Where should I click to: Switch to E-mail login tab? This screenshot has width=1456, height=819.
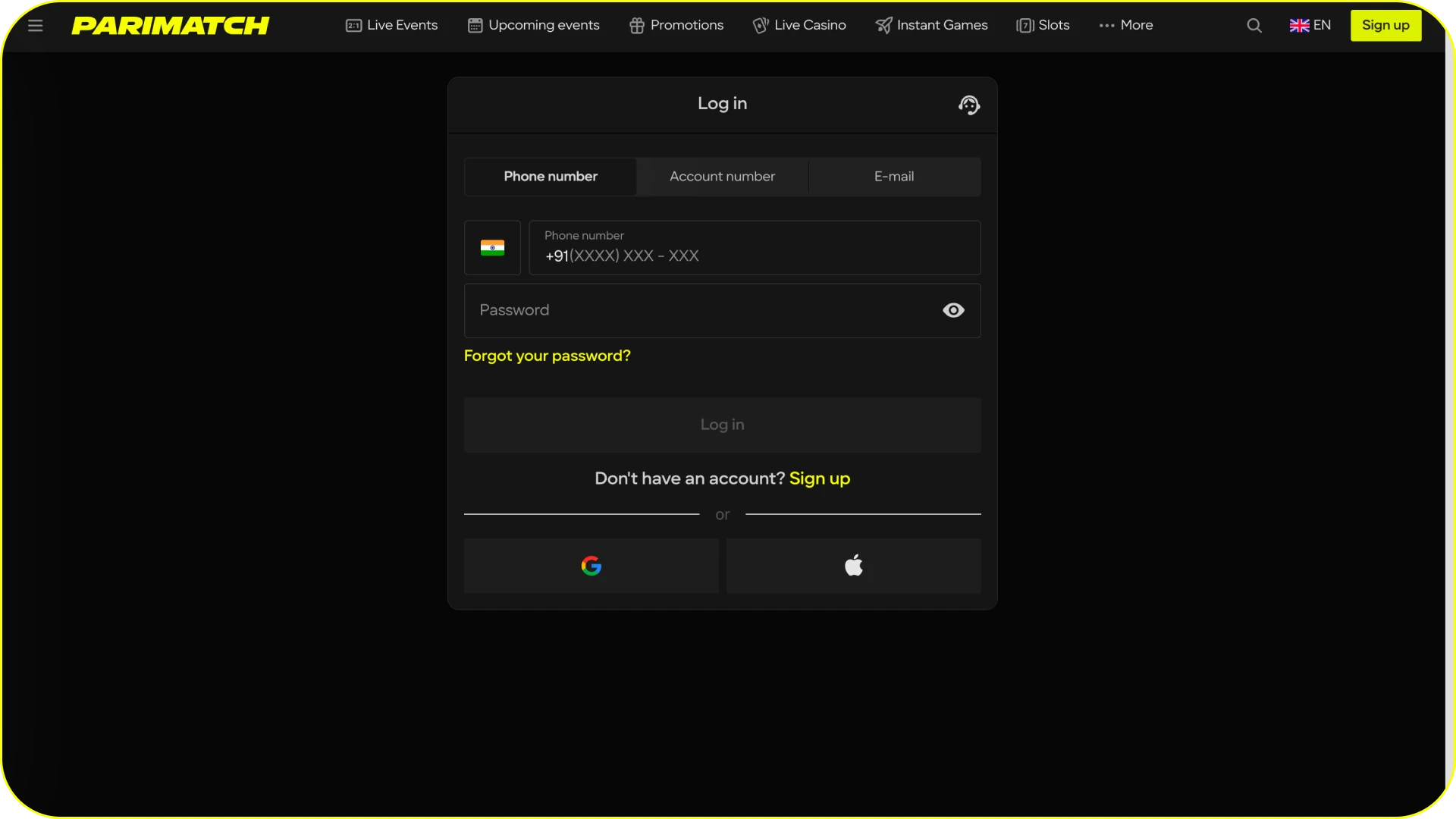895,177
